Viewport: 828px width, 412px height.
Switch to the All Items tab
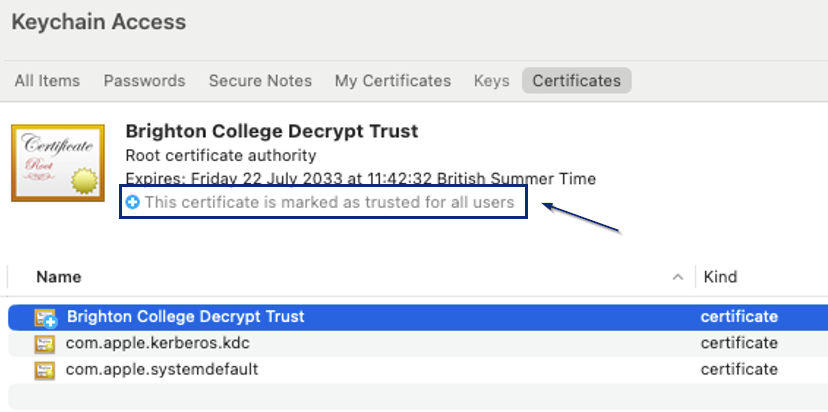pos(47,81)
